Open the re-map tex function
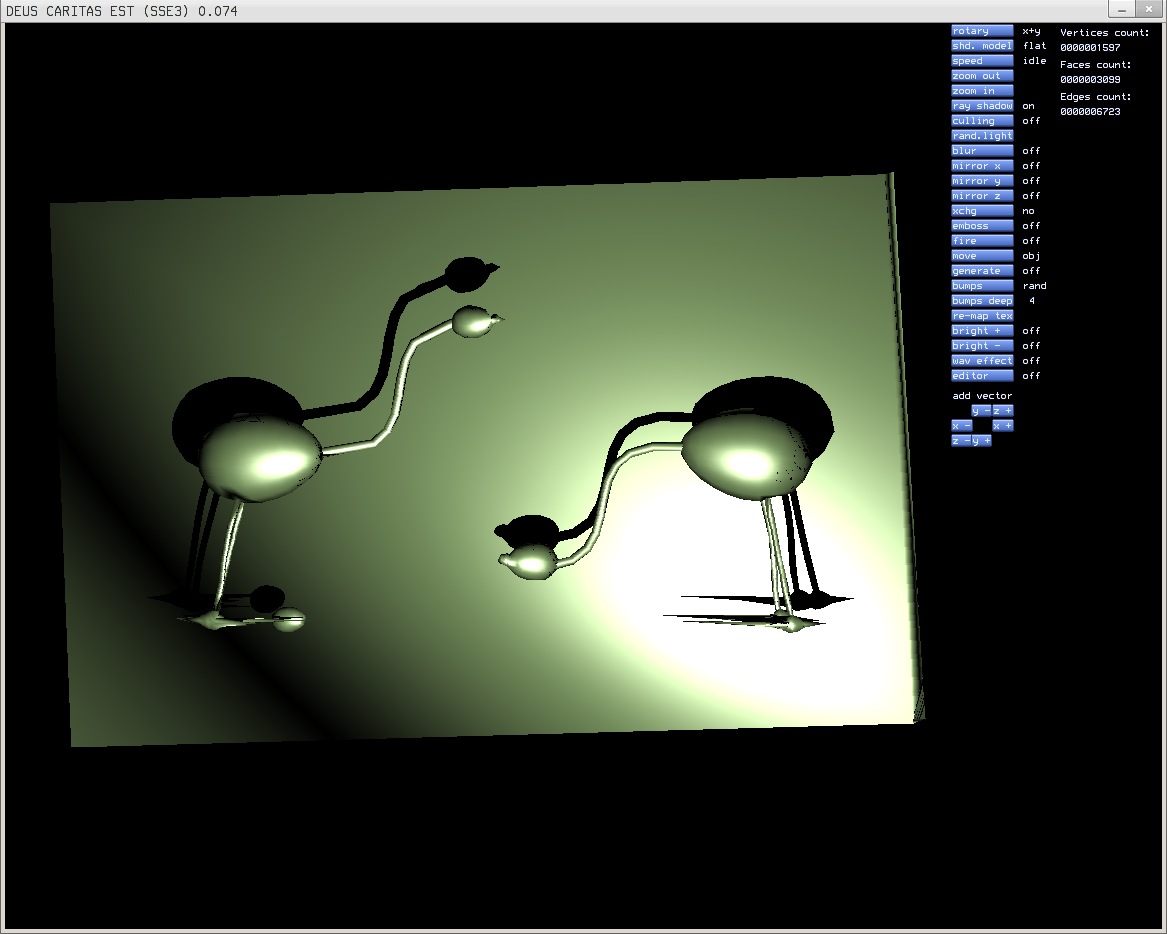This screenshot has height=934, width=1167. (980, 315)
